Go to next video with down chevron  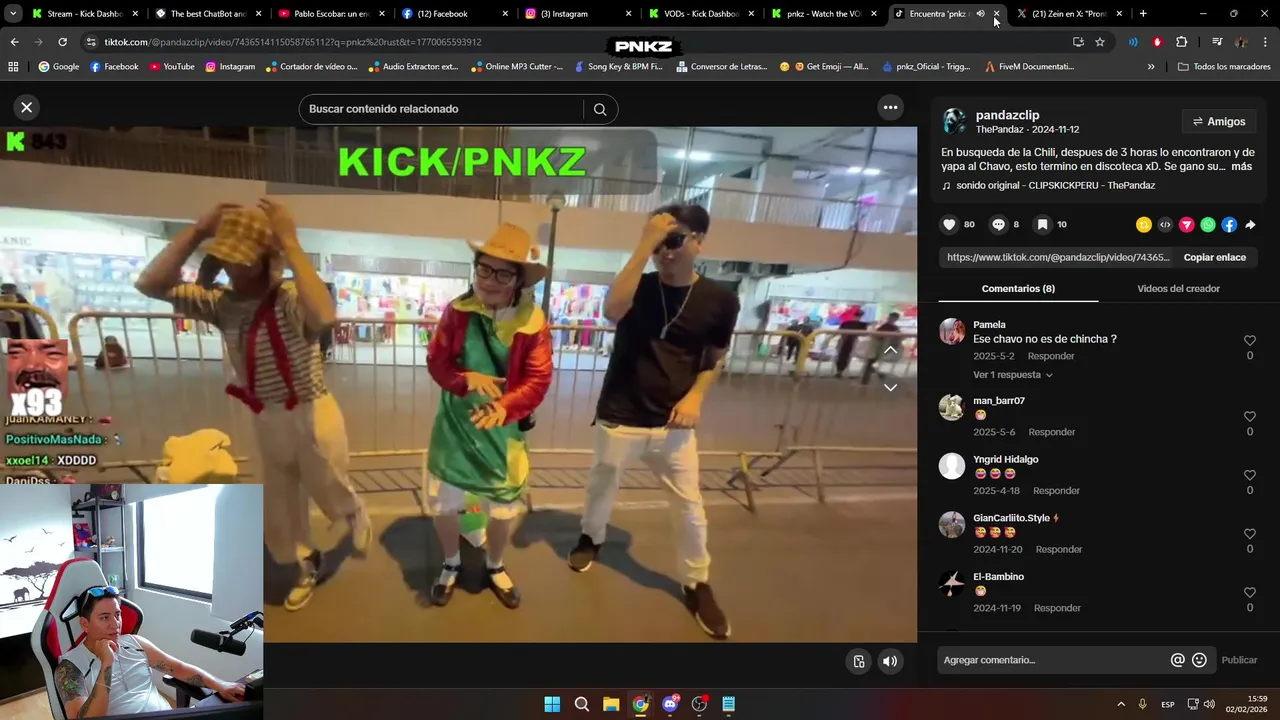[x=890, y=387]
